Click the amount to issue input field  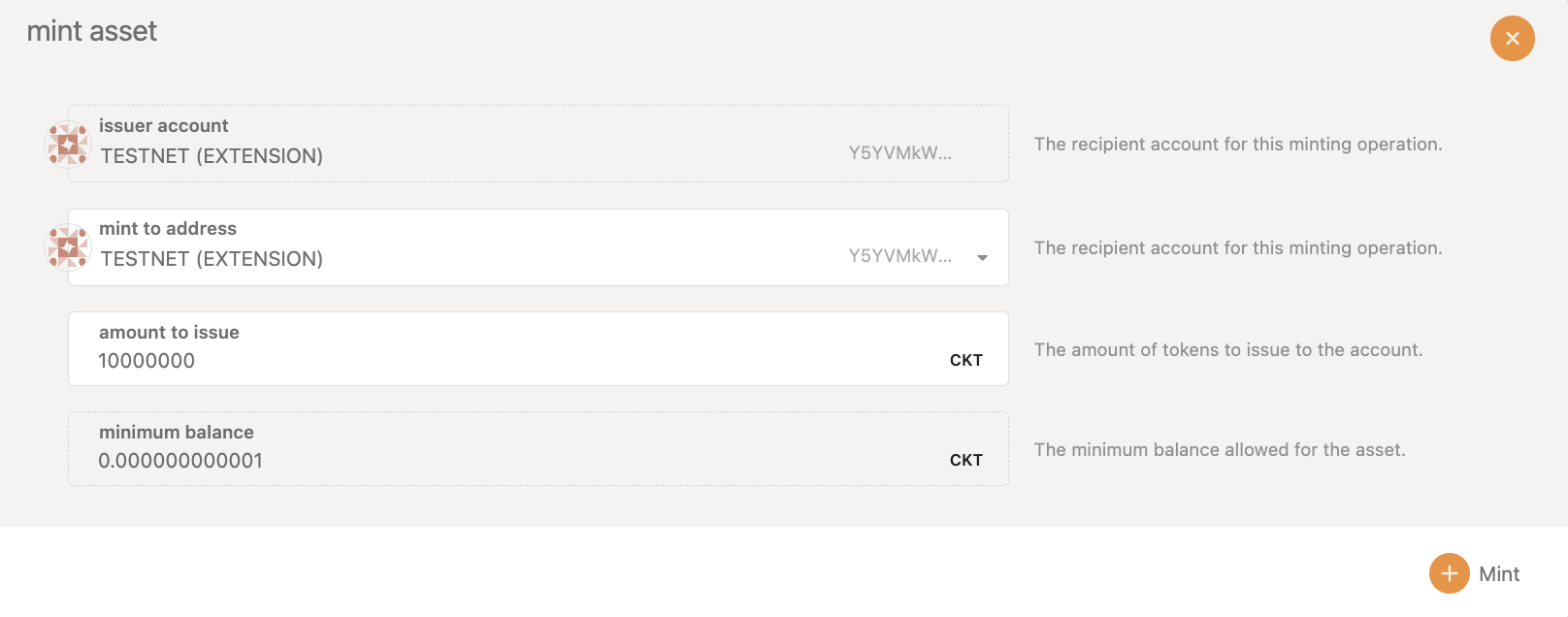(x=485, y=361)
